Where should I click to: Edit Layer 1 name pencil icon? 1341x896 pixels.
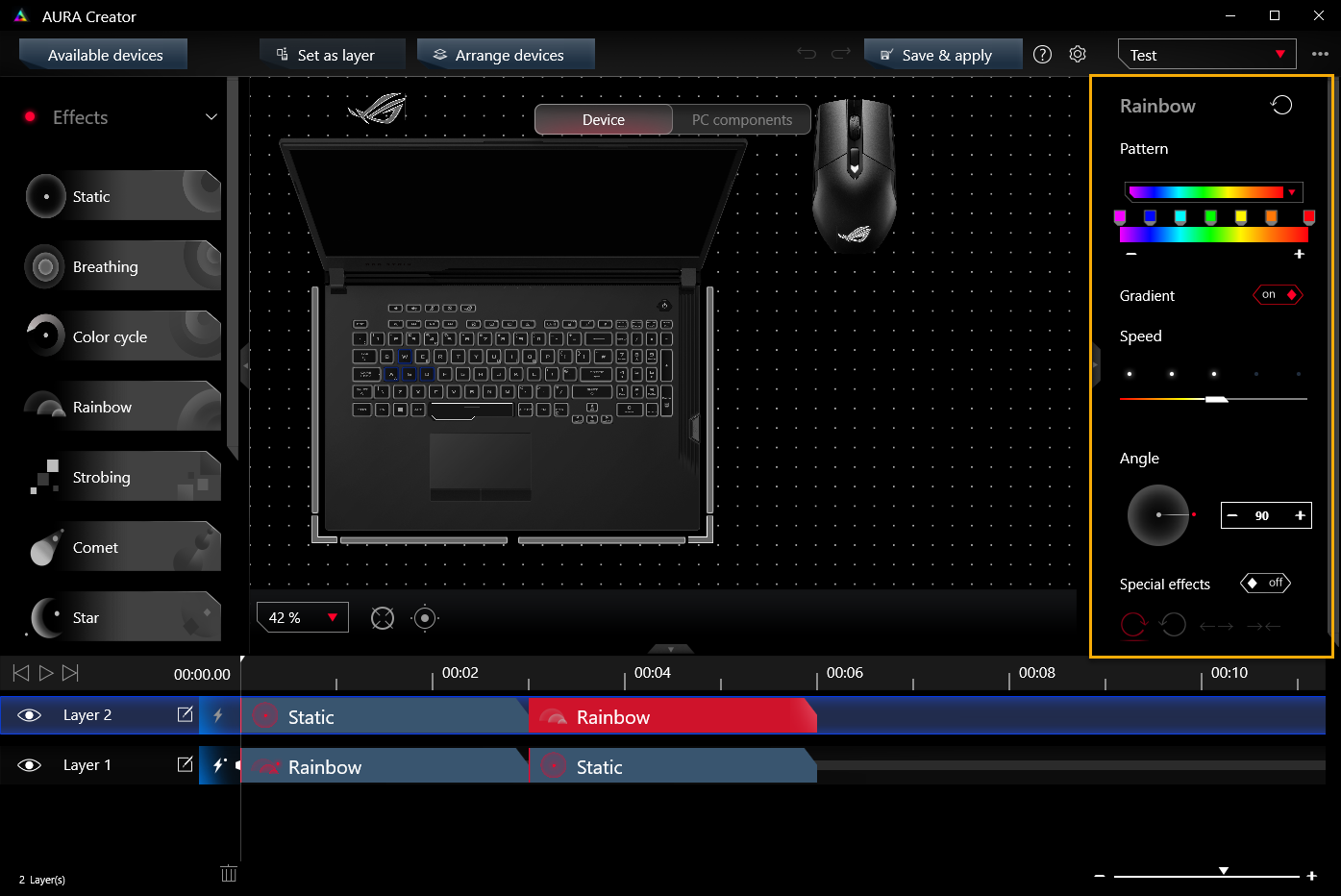click(x=186, y=764)
